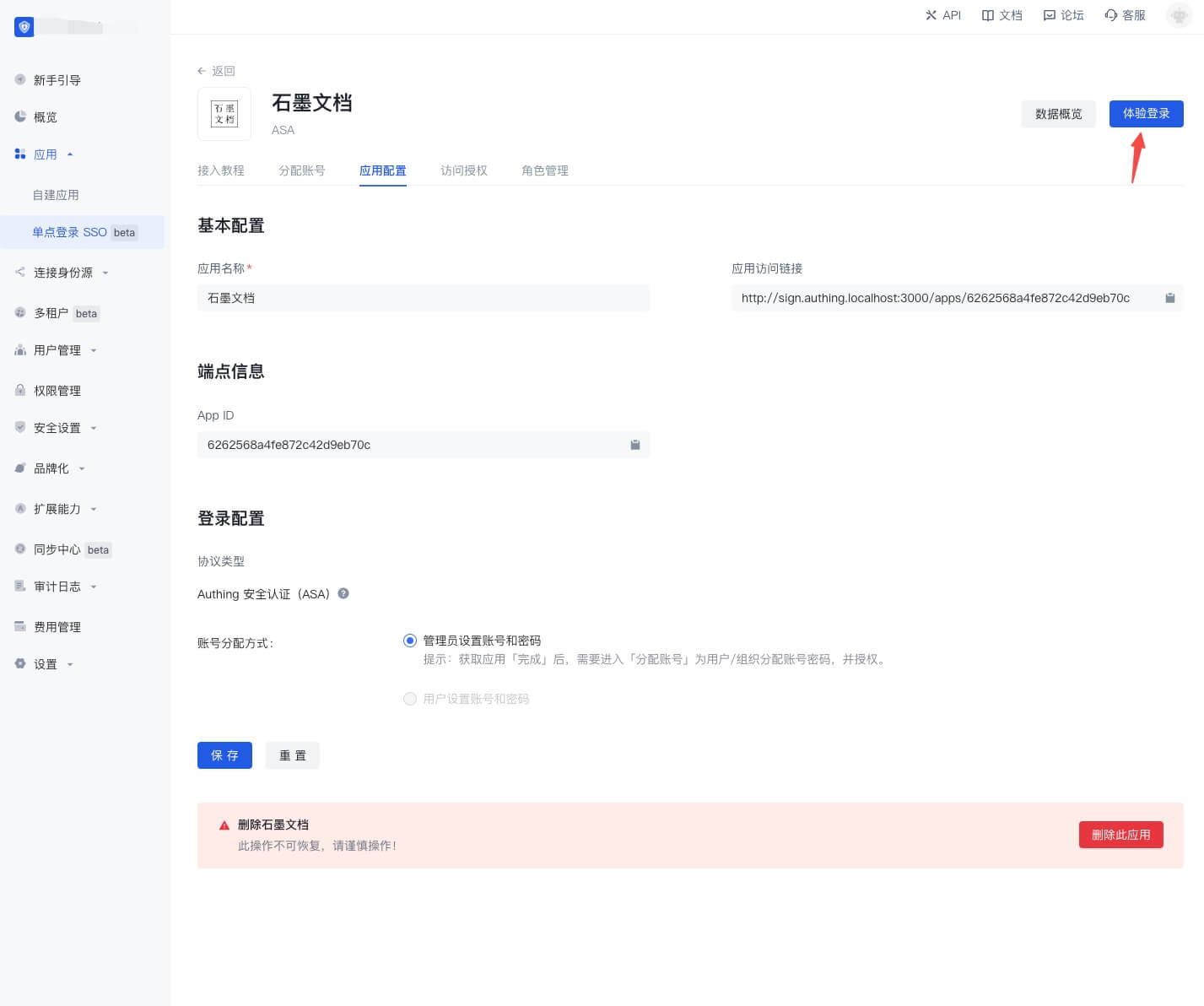Click the 应用名称 input field
This screenshot has height=1006, width=1204.
click(423, 298)
